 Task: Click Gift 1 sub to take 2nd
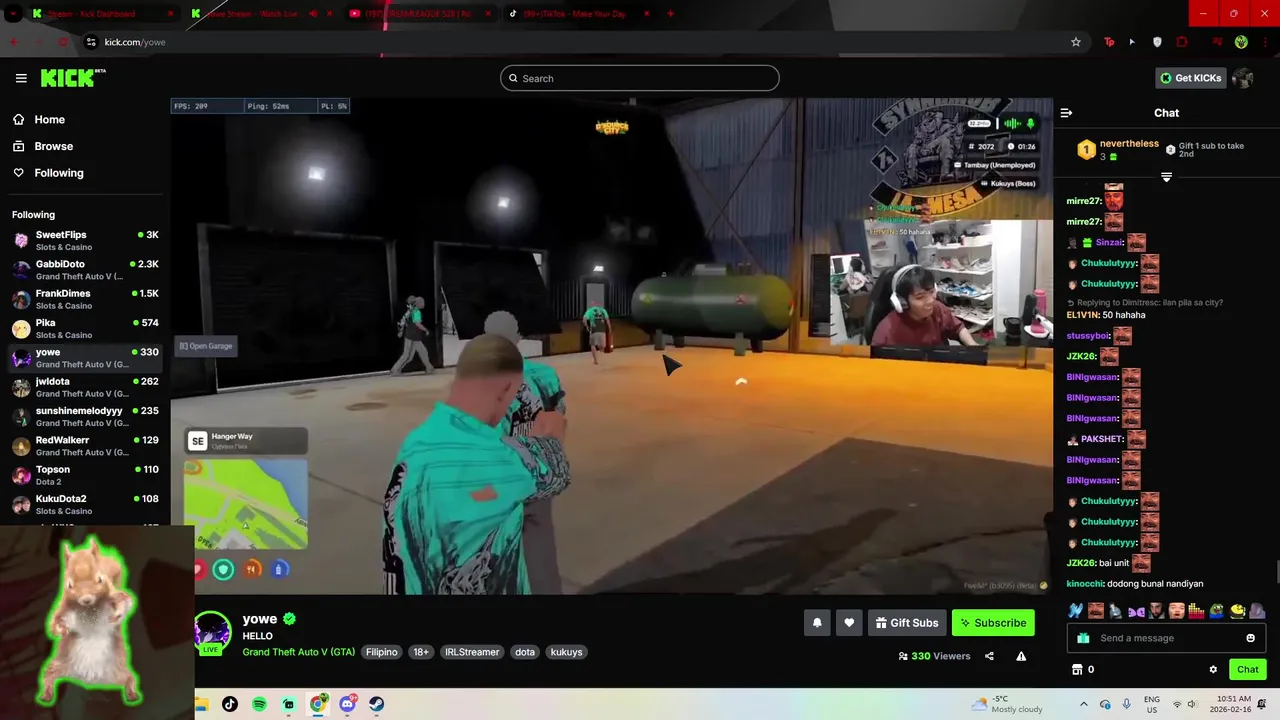click(1206, 150)
